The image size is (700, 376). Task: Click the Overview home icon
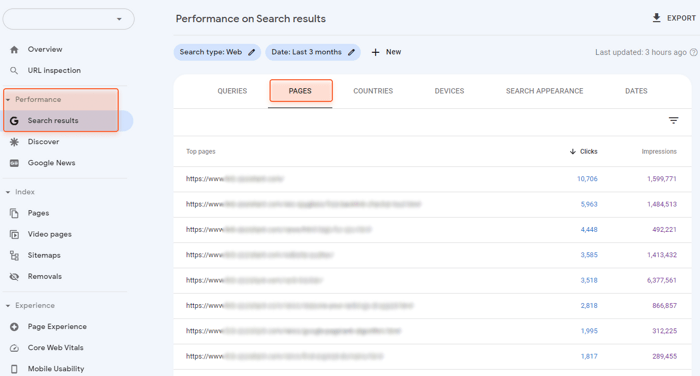[x=14, y=50]
